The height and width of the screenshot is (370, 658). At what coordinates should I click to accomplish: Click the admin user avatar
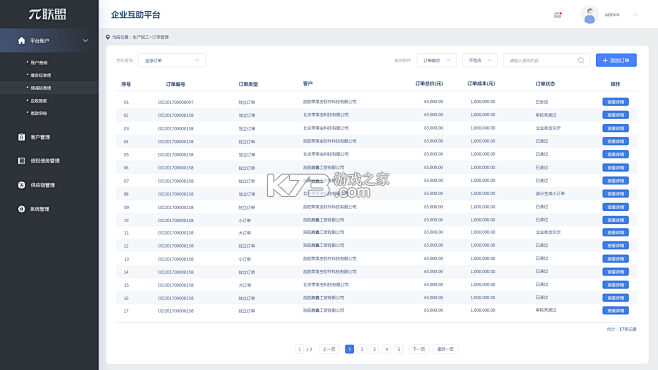(590, 15)
